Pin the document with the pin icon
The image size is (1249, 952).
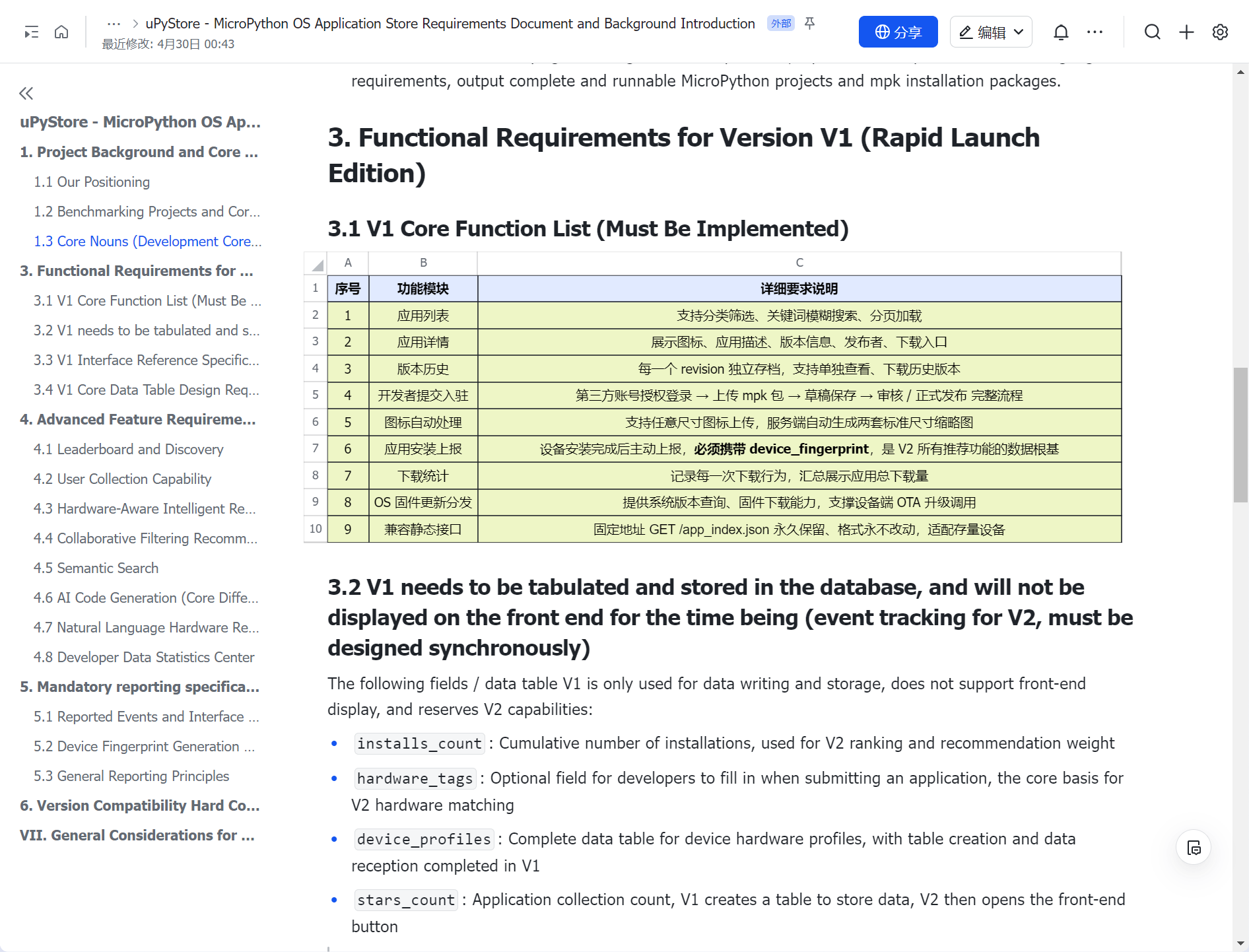tap(809, 24)
